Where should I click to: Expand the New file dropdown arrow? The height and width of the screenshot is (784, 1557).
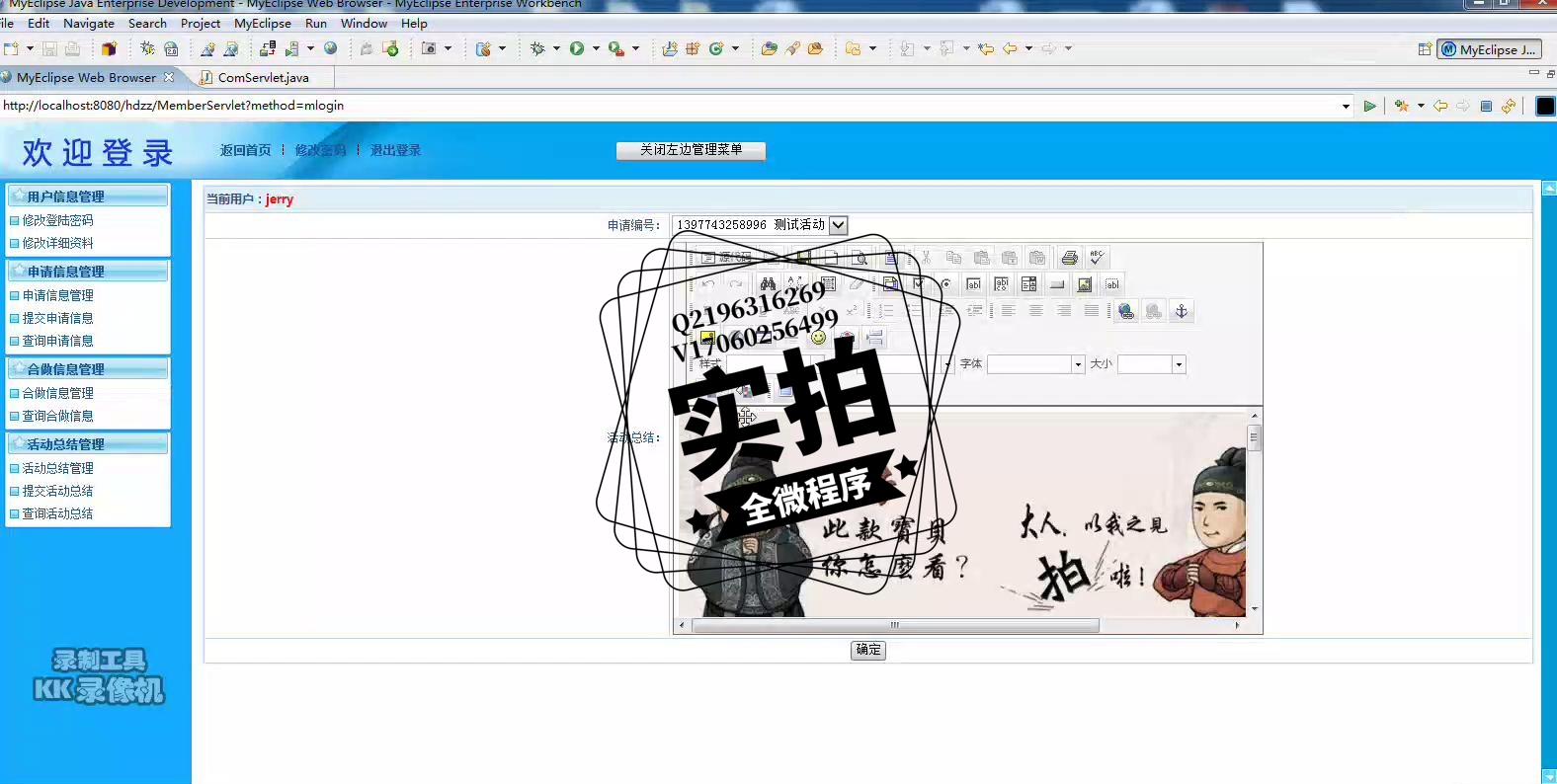coord(30,48)
